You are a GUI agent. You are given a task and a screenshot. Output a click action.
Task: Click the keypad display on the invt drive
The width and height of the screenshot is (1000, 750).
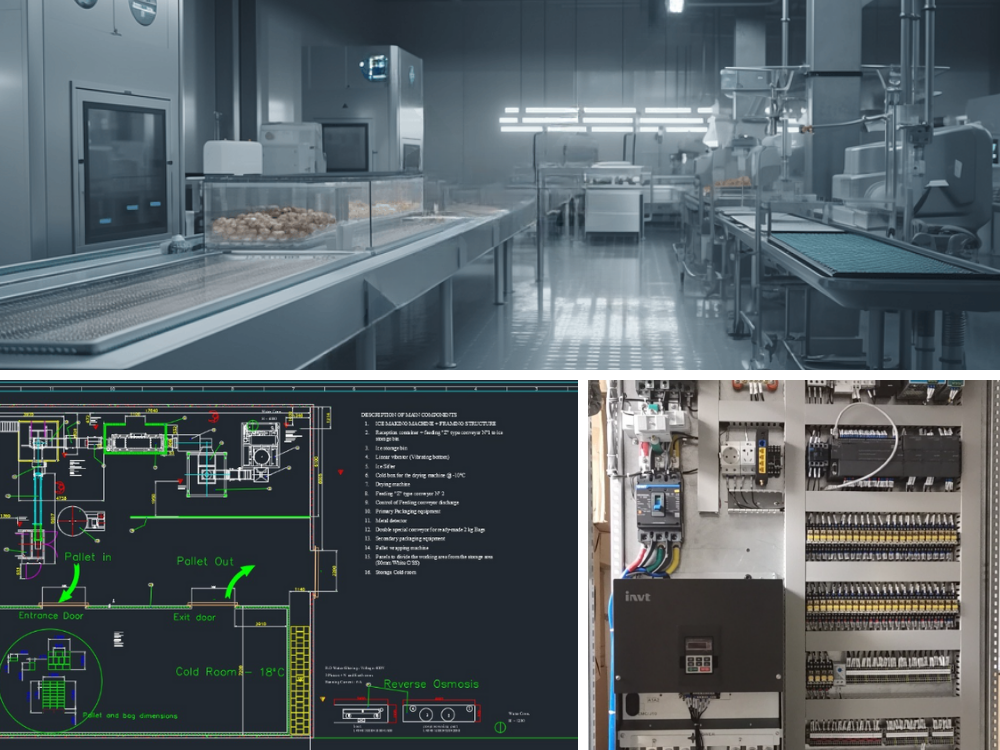click(x=697, y=661)
